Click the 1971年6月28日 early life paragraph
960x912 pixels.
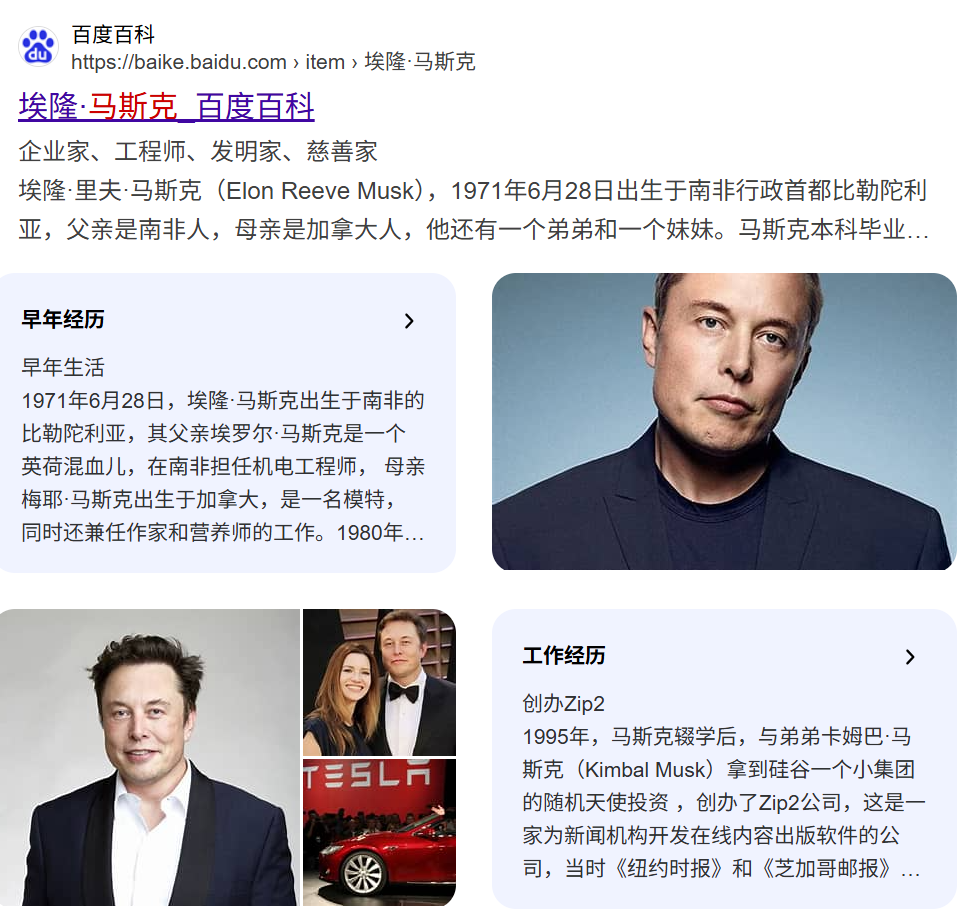223,466
